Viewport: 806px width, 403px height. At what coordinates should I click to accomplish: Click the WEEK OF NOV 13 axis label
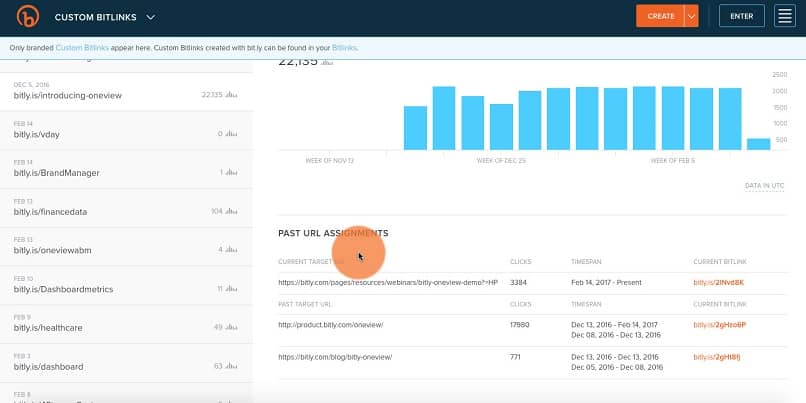click(x=329, y=161)
